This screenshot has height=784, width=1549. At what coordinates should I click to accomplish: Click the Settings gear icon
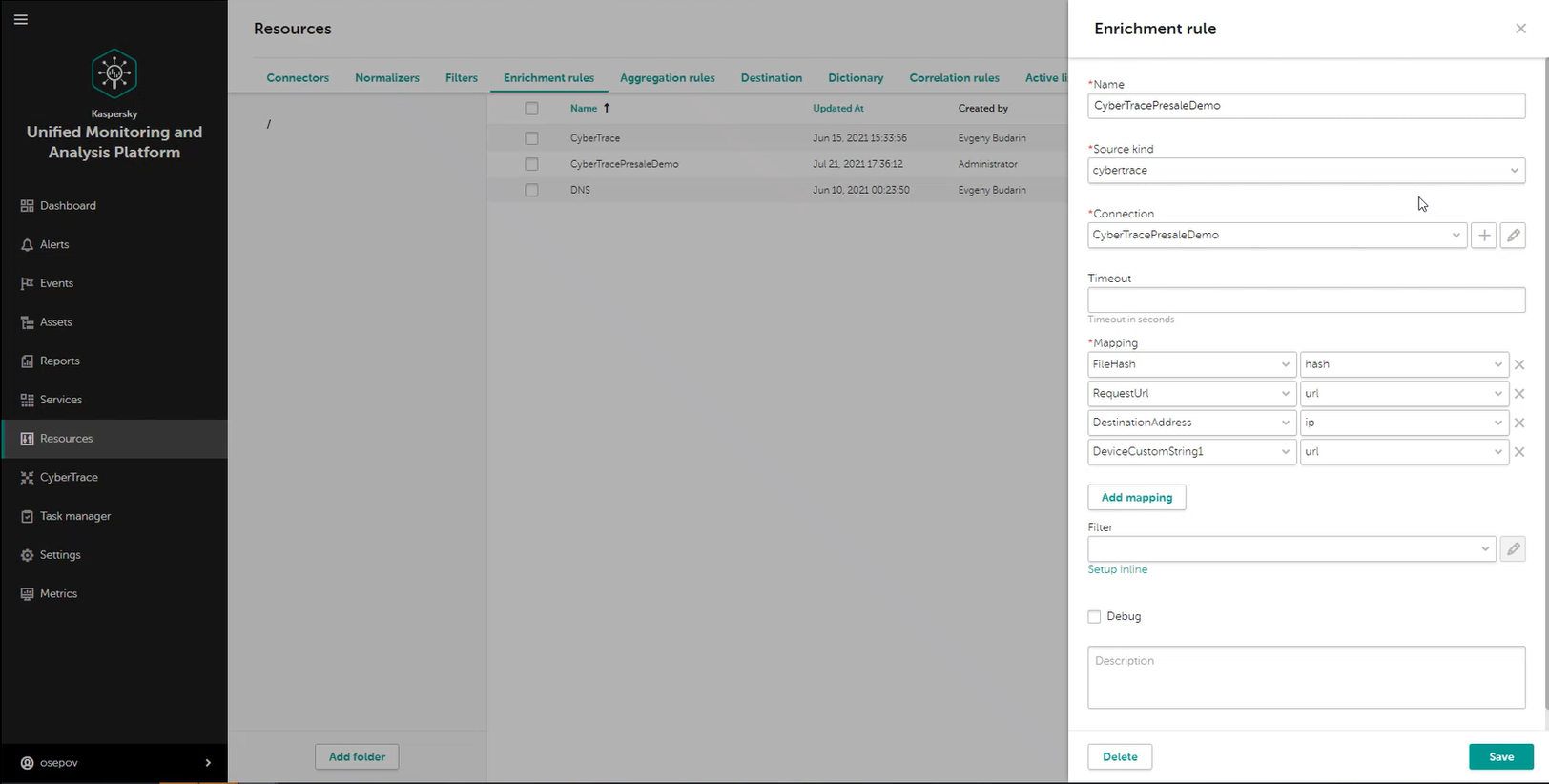click(x=27, y=555)
